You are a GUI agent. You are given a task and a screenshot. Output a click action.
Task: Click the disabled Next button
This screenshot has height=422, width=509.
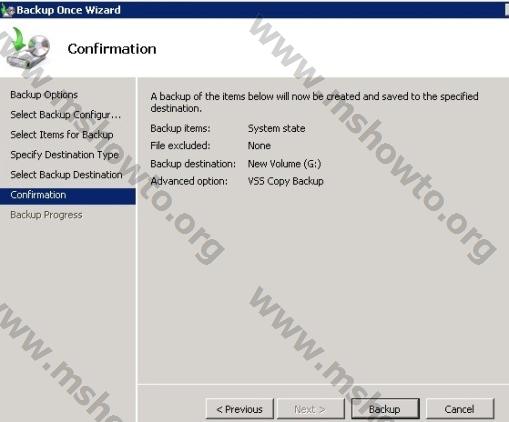pos(310,409)
